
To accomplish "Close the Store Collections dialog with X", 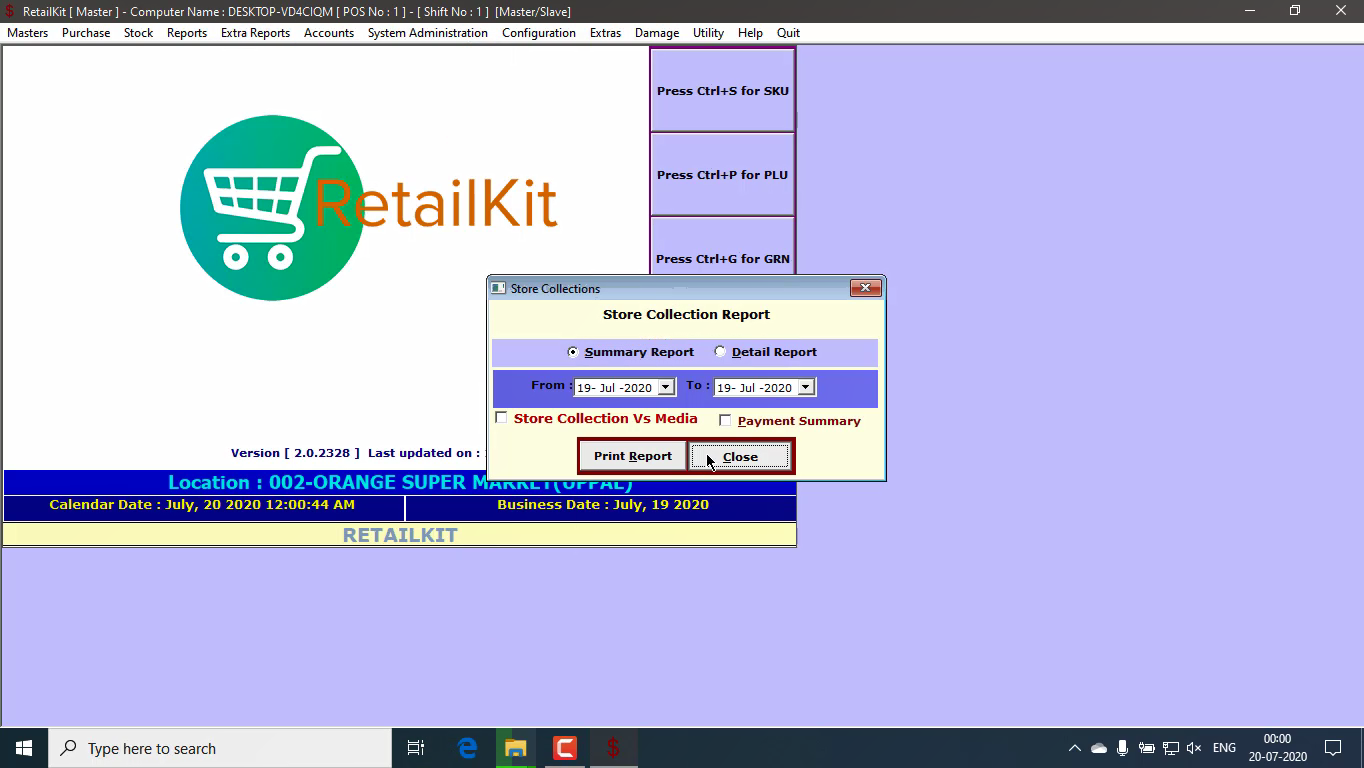I will click(866, 288).
